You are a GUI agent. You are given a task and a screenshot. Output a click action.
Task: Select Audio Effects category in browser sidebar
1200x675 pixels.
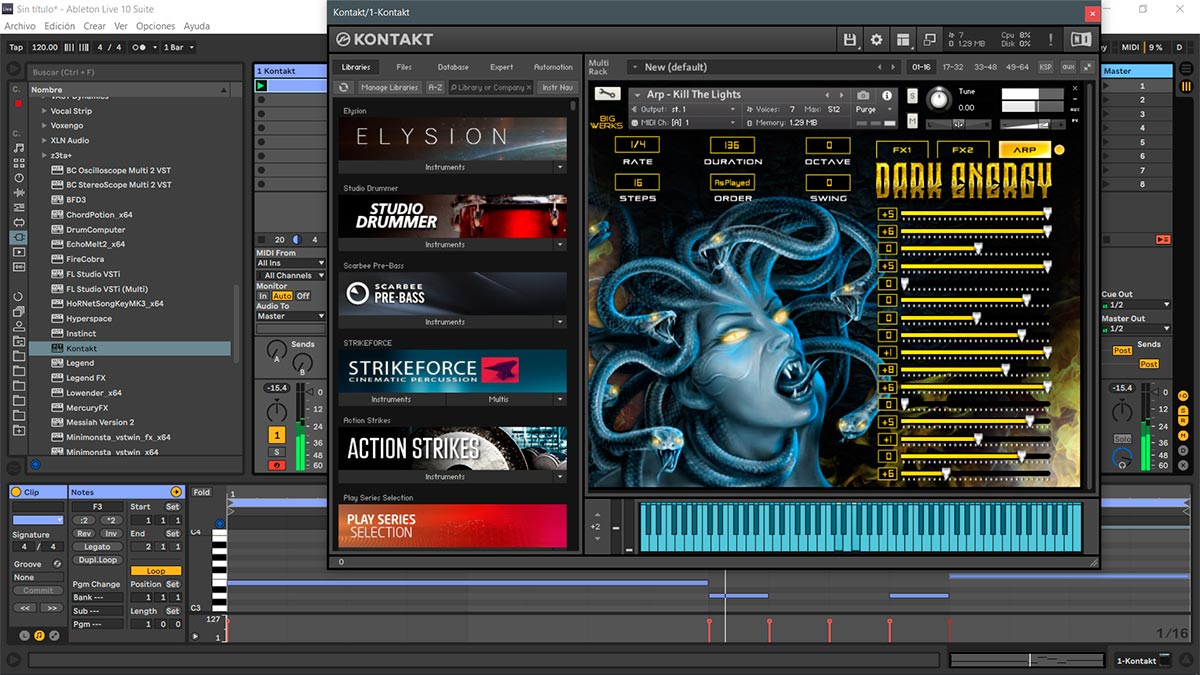(20, 193)
